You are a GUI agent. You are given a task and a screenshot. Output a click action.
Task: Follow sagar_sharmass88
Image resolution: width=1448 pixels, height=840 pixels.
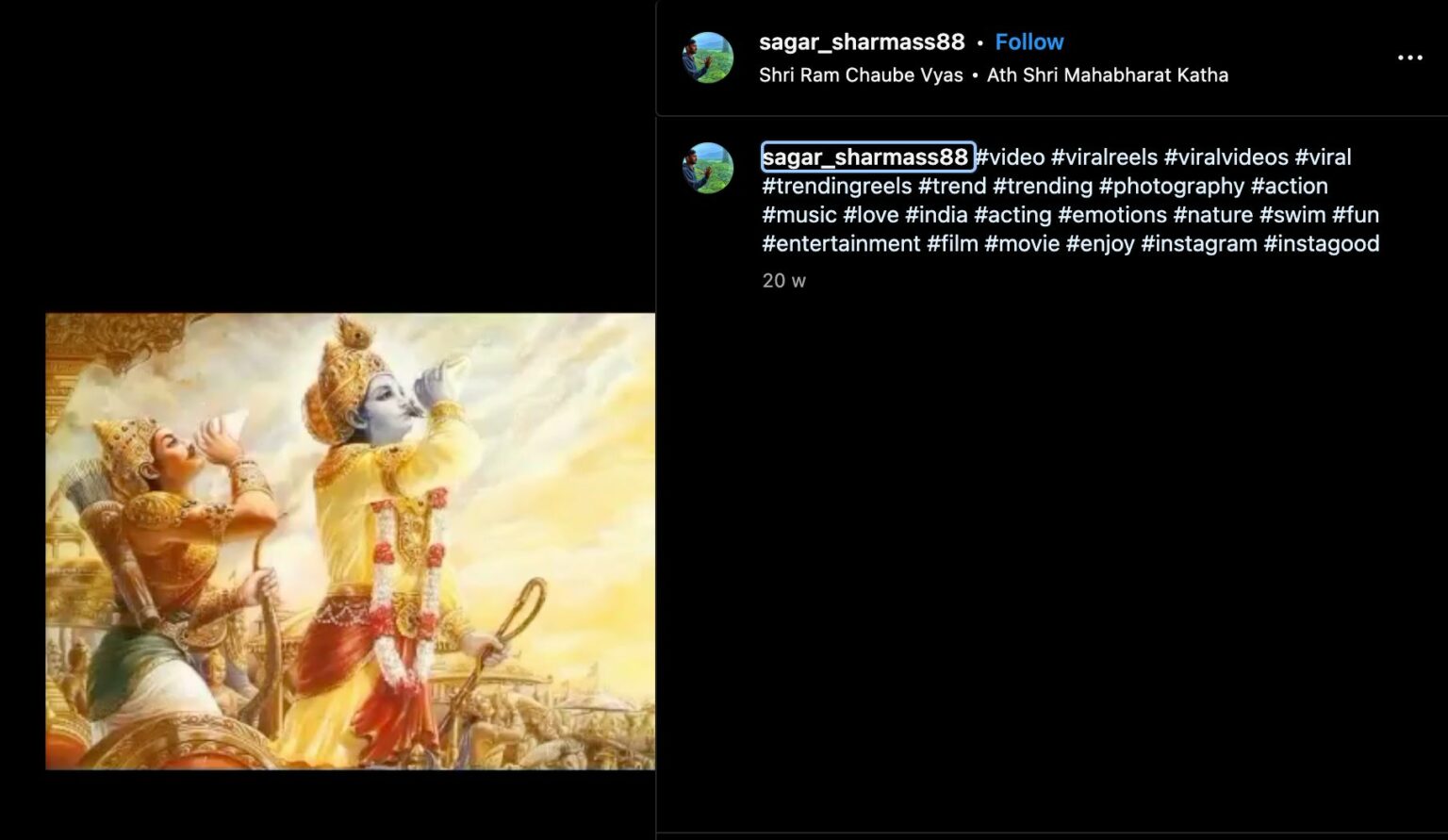(x=1028, y=41)
